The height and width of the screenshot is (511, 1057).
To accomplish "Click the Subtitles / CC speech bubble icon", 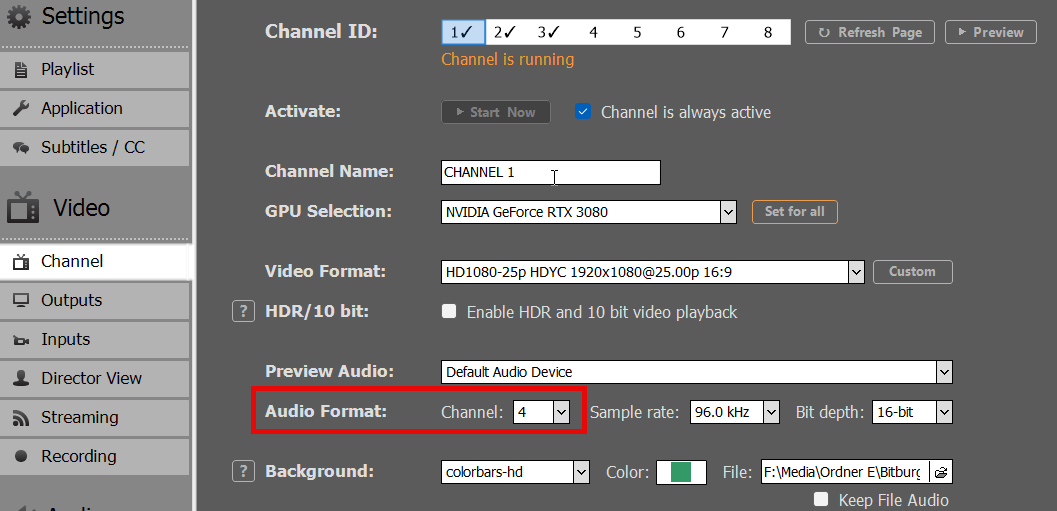I will coord(22,148).
